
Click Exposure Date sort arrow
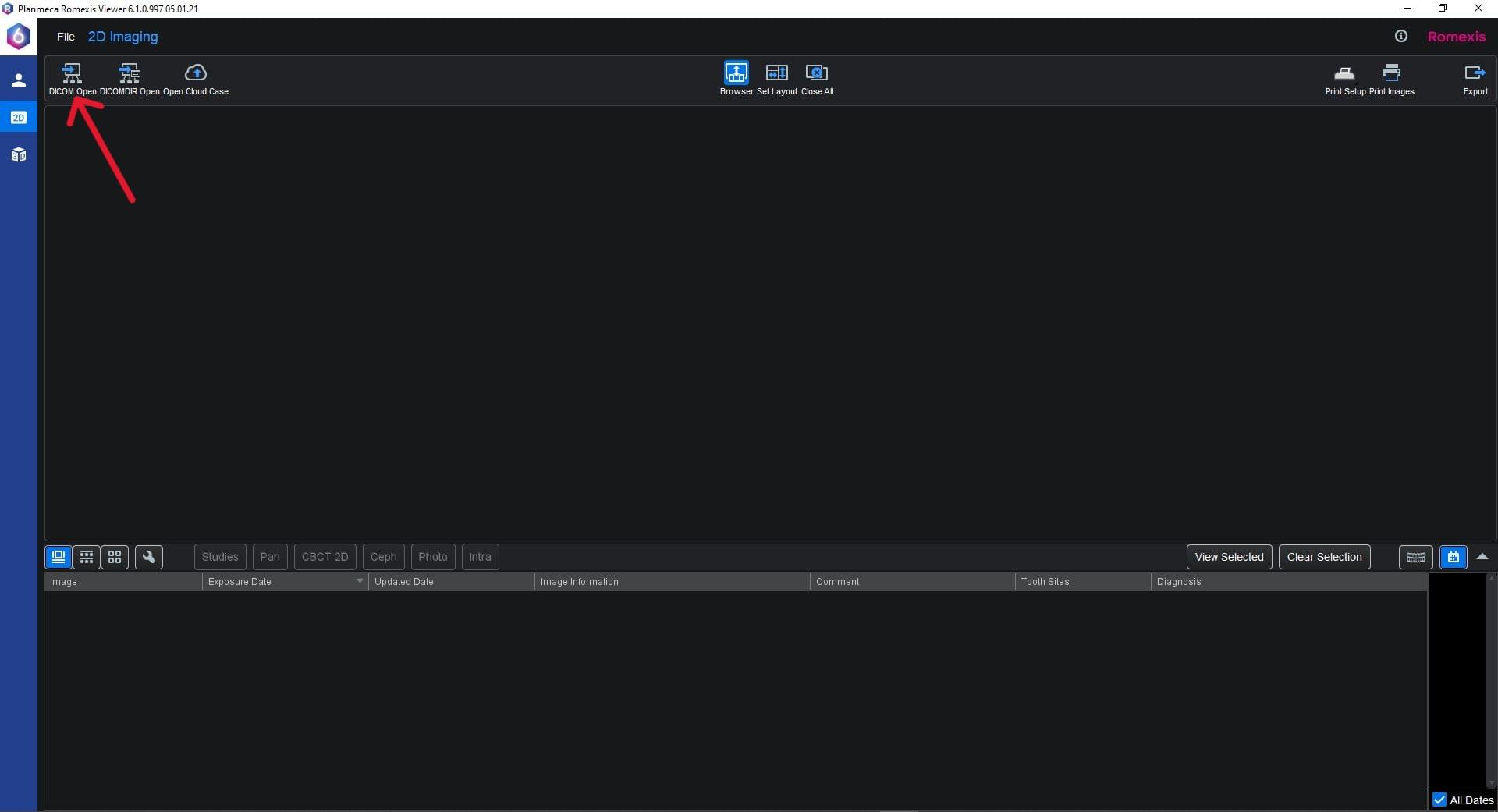point(360,582)
